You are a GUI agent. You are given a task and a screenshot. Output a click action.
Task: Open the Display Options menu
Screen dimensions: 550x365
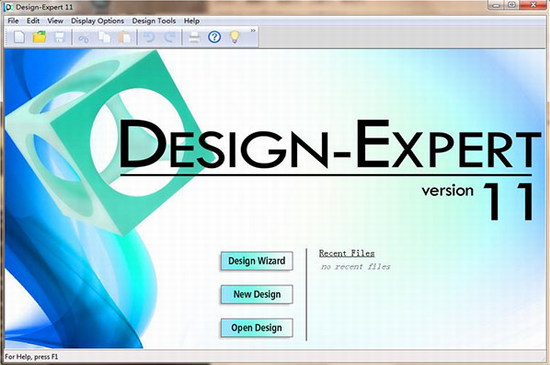coord(98,21)
